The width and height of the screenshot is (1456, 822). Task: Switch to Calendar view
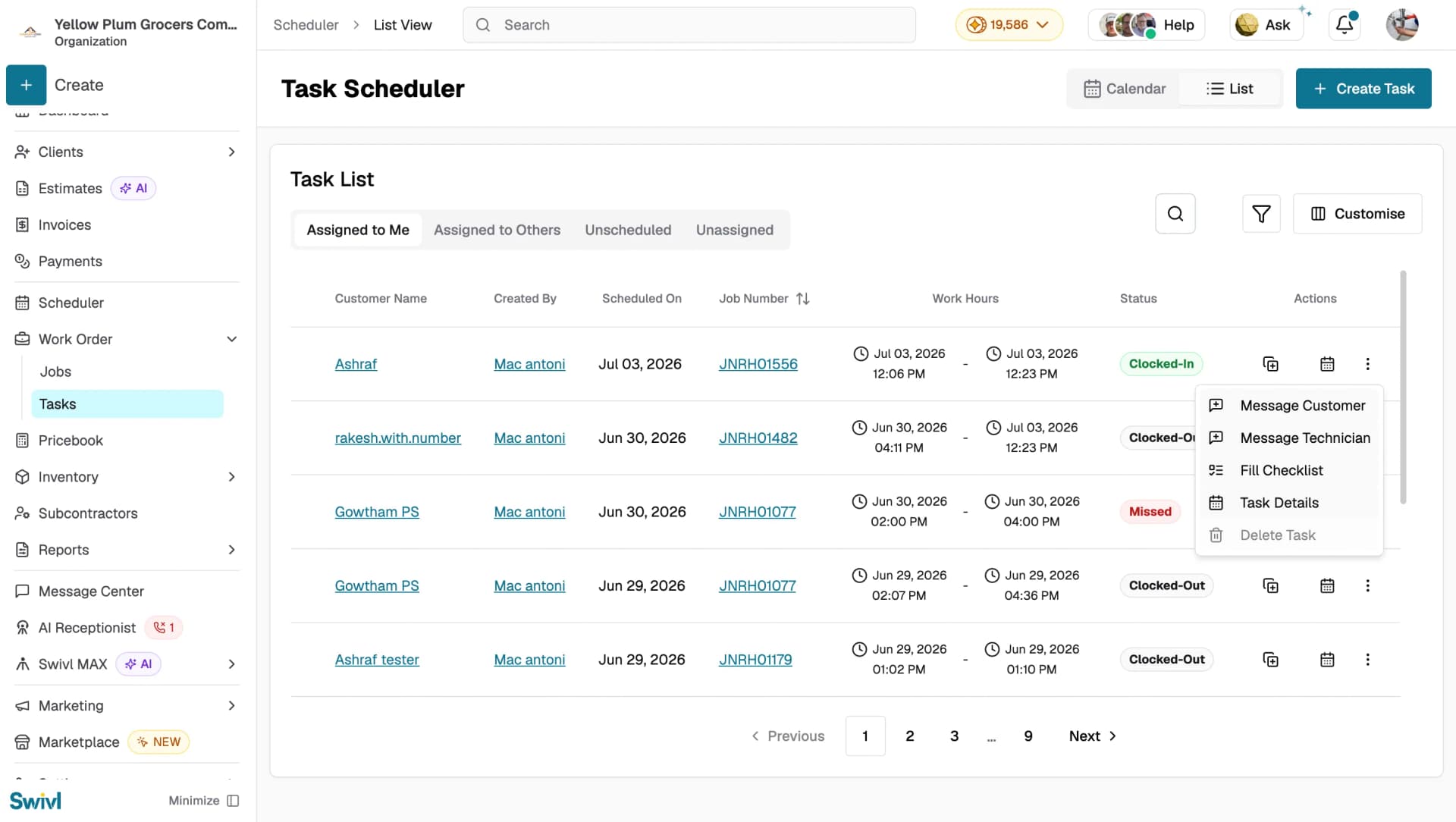coord(1125,89)
